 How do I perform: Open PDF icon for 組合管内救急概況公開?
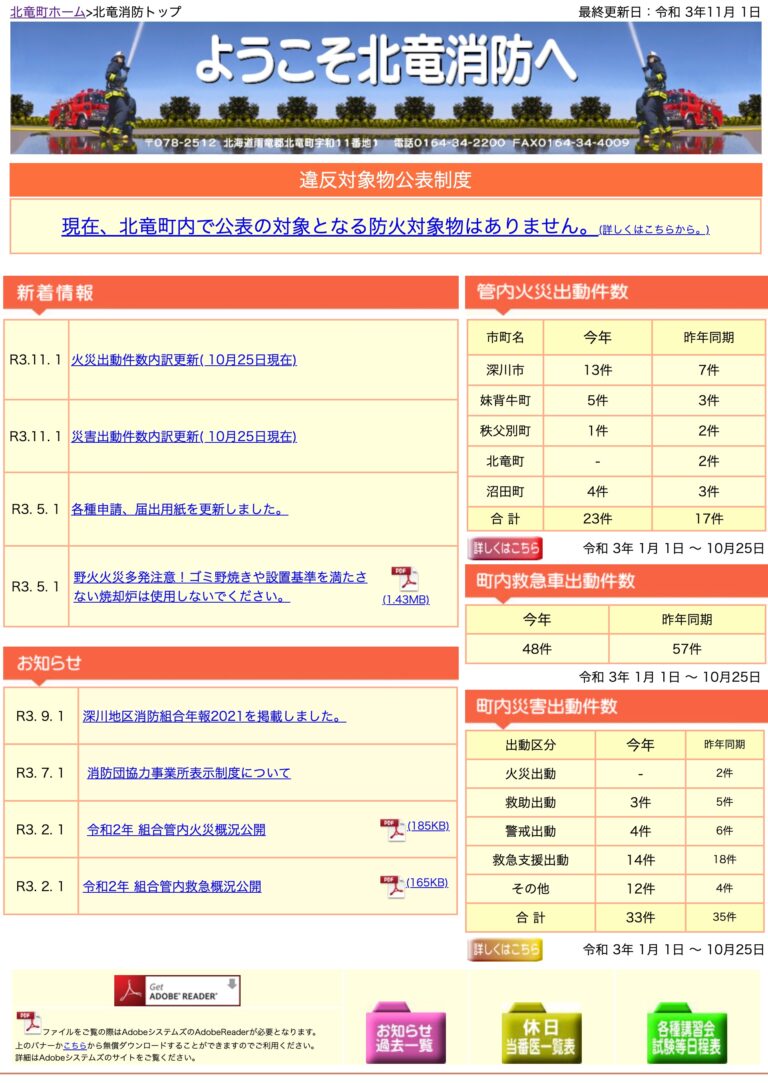pos(392,886)
